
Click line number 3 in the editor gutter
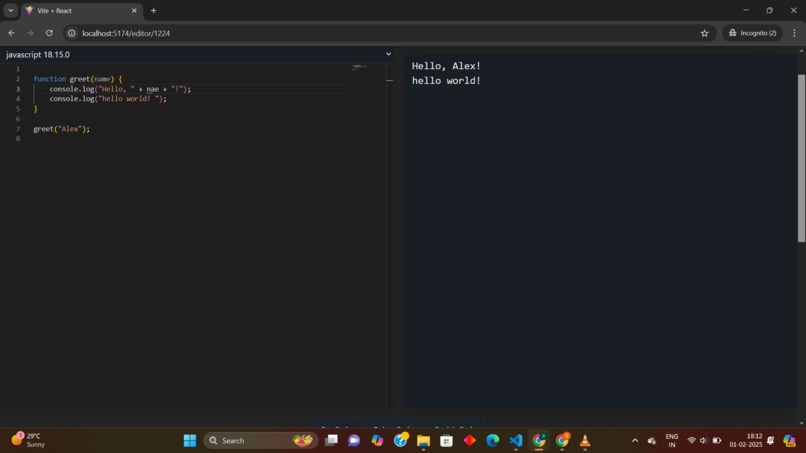click(18, 89)
